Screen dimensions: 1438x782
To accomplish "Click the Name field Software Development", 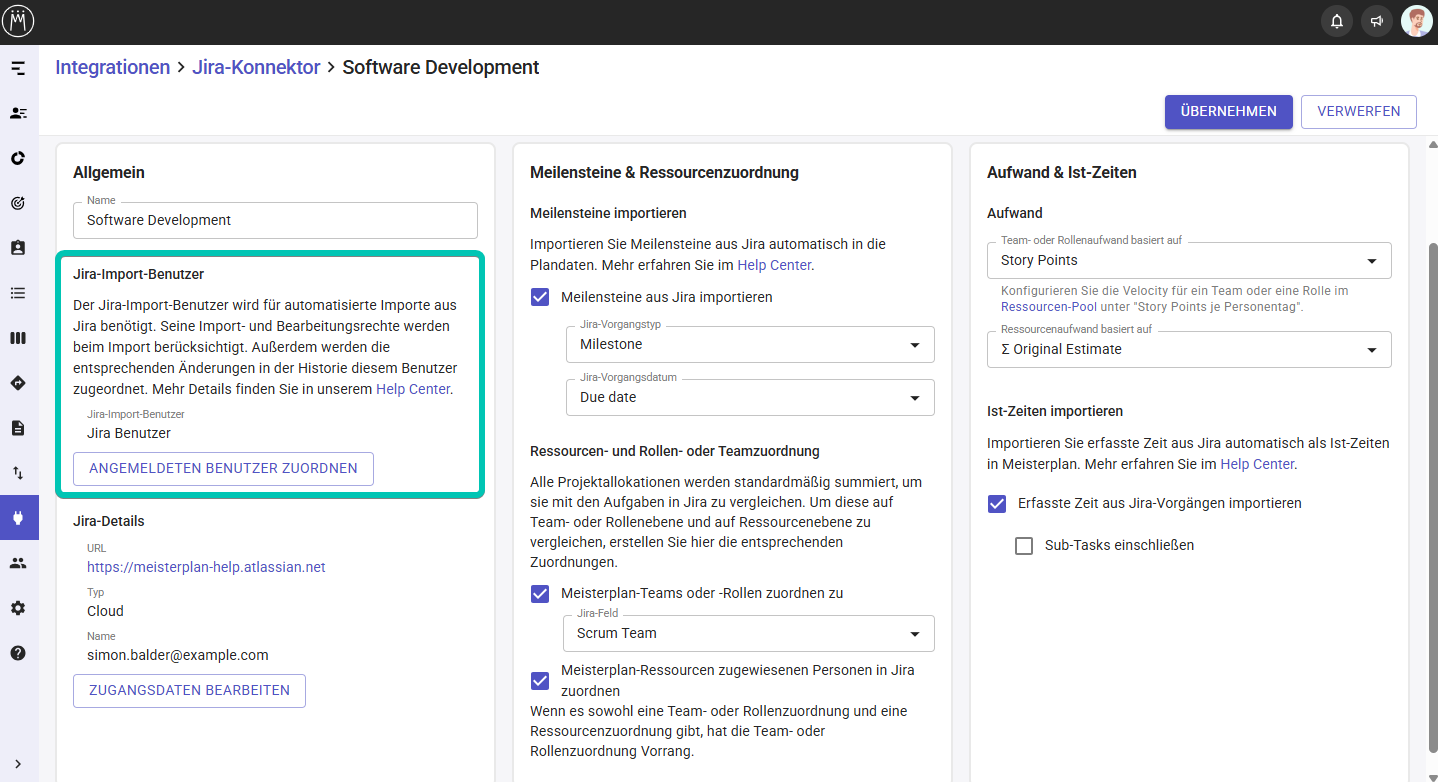I will (x=275, y=220).
